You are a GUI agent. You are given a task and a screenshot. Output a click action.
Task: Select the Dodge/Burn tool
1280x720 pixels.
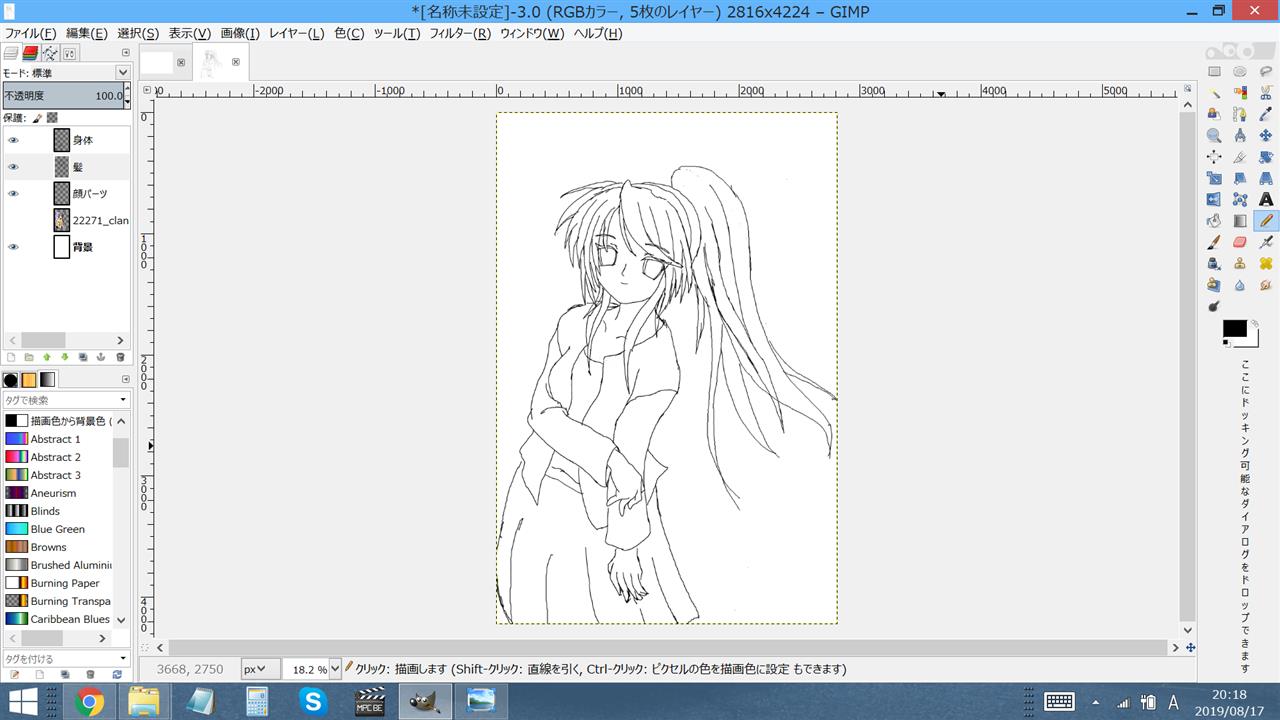click(x=1214, y=306)
